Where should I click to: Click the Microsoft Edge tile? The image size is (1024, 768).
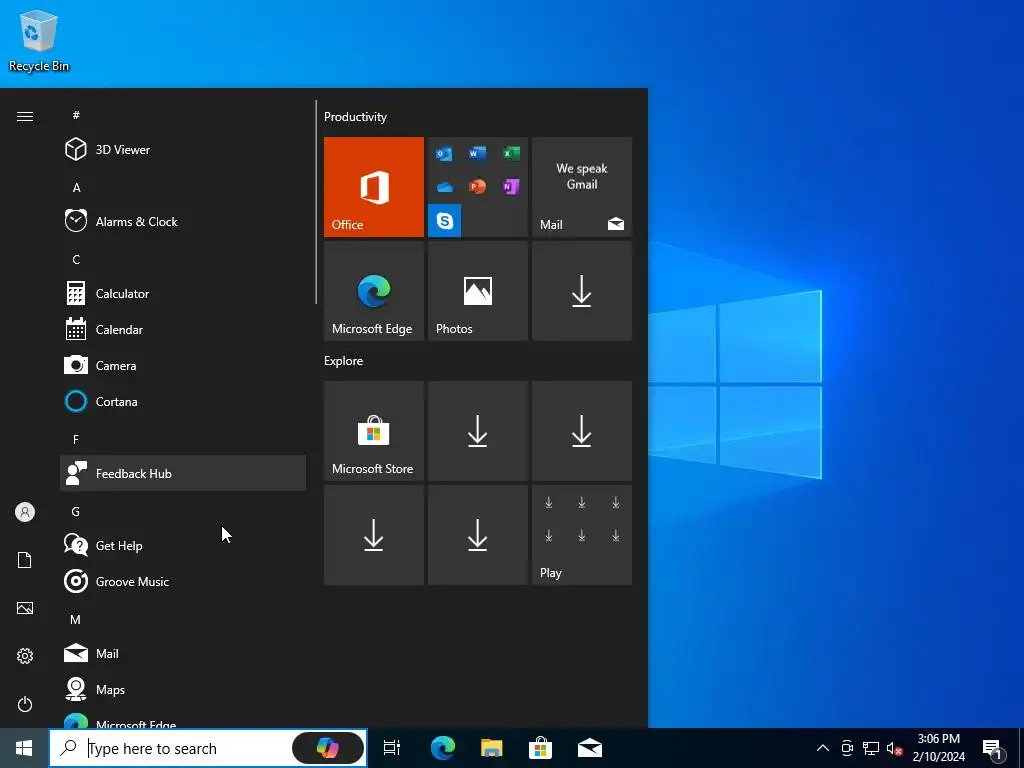[x=374, y=291]
